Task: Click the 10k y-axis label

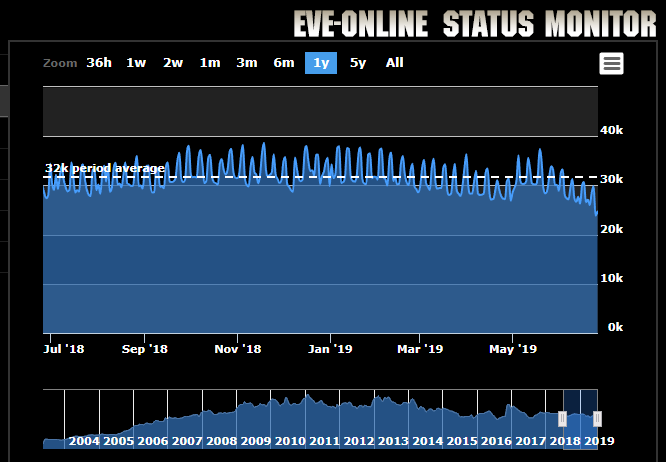Action: (612, 278)
